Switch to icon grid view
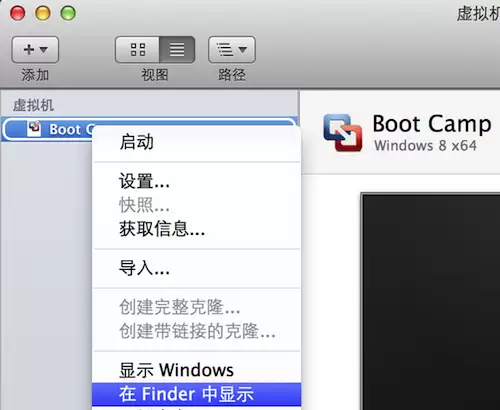 point(137,50)
